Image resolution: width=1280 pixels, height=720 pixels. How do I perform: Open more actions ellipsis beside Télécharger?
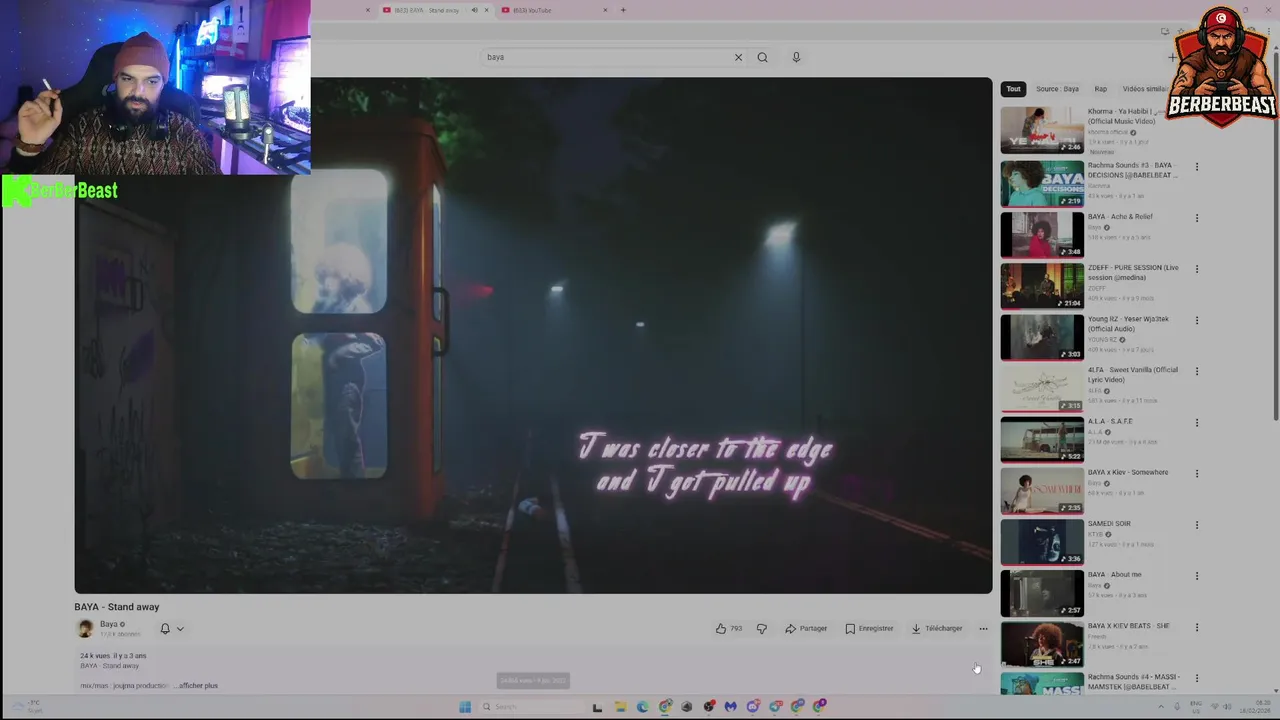pyautogui.click(x=983, y=629)
